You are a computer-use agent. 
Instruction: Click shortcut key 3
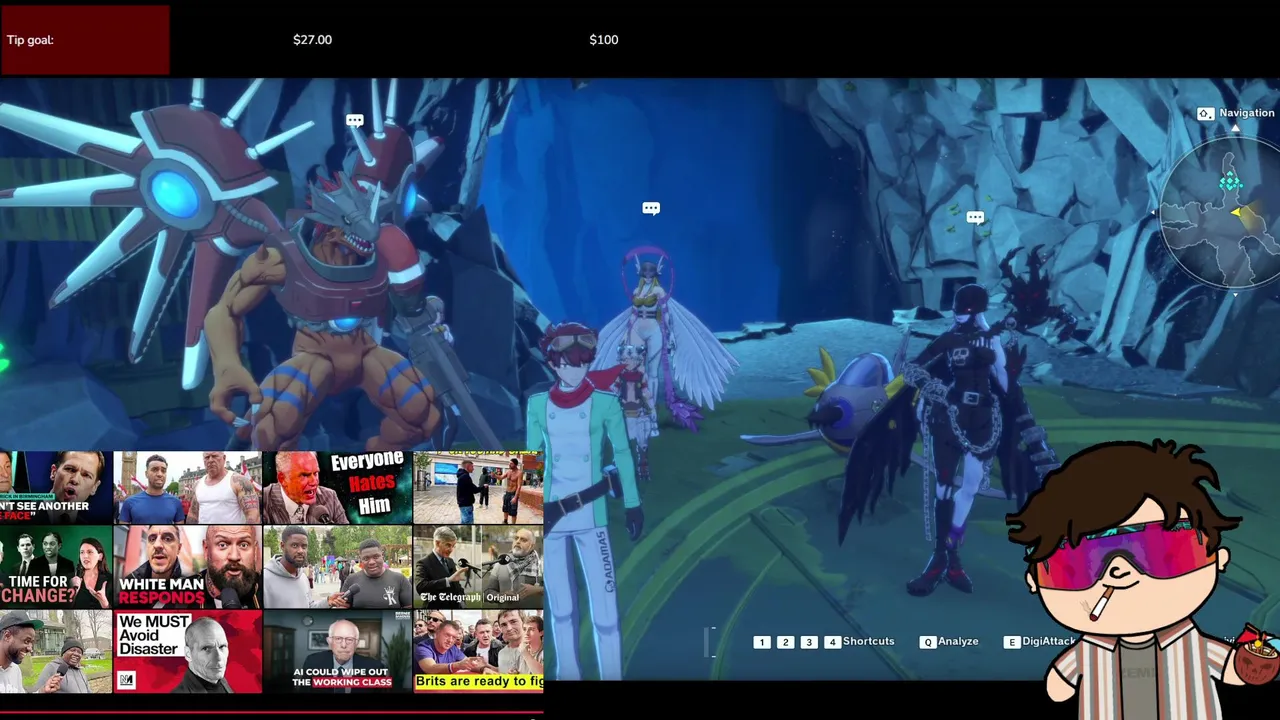(809, 642)
